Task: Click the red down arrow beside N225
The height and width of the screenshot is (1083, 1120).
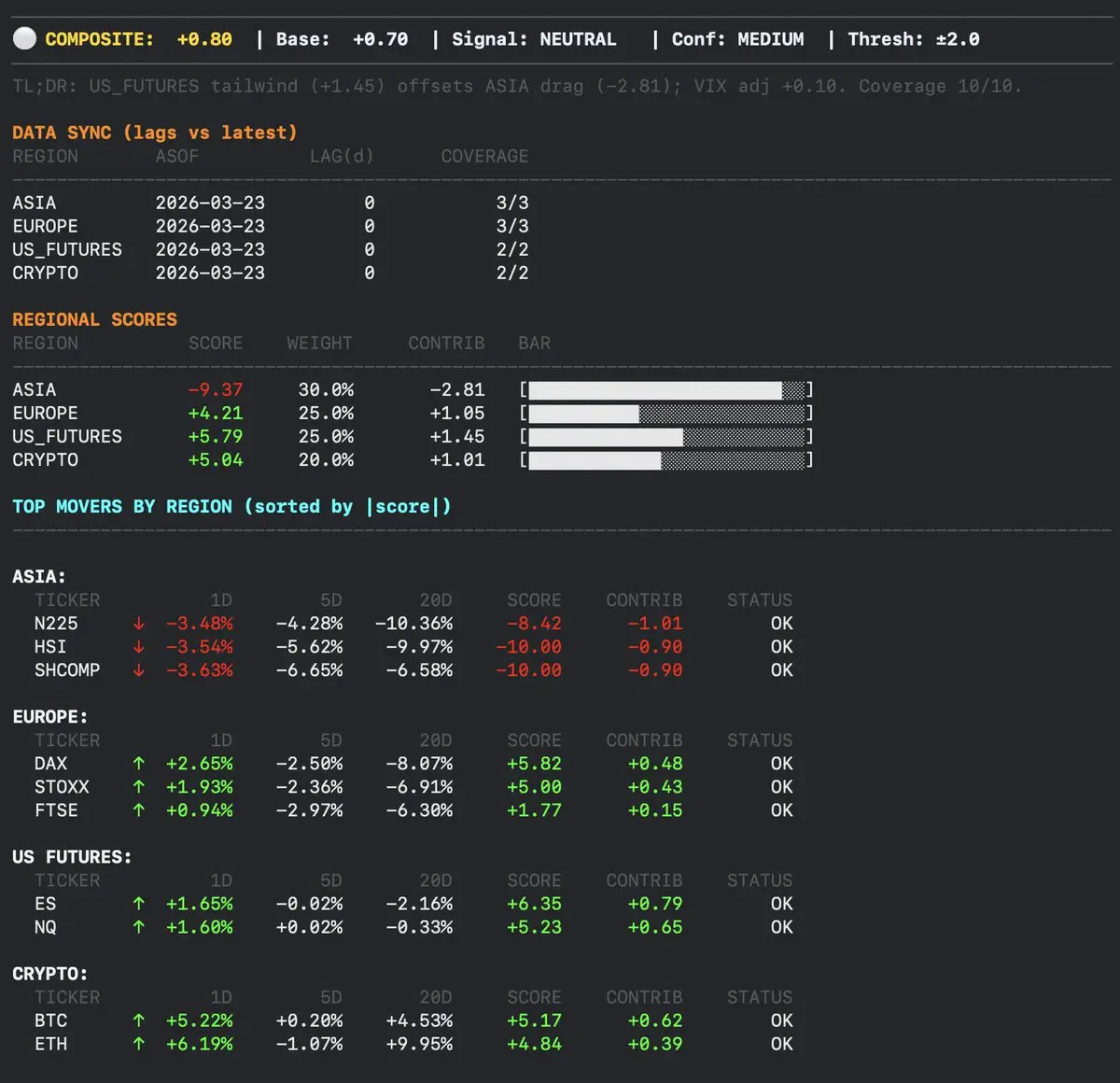Action: pyautogui.click(x=139, y=624)
